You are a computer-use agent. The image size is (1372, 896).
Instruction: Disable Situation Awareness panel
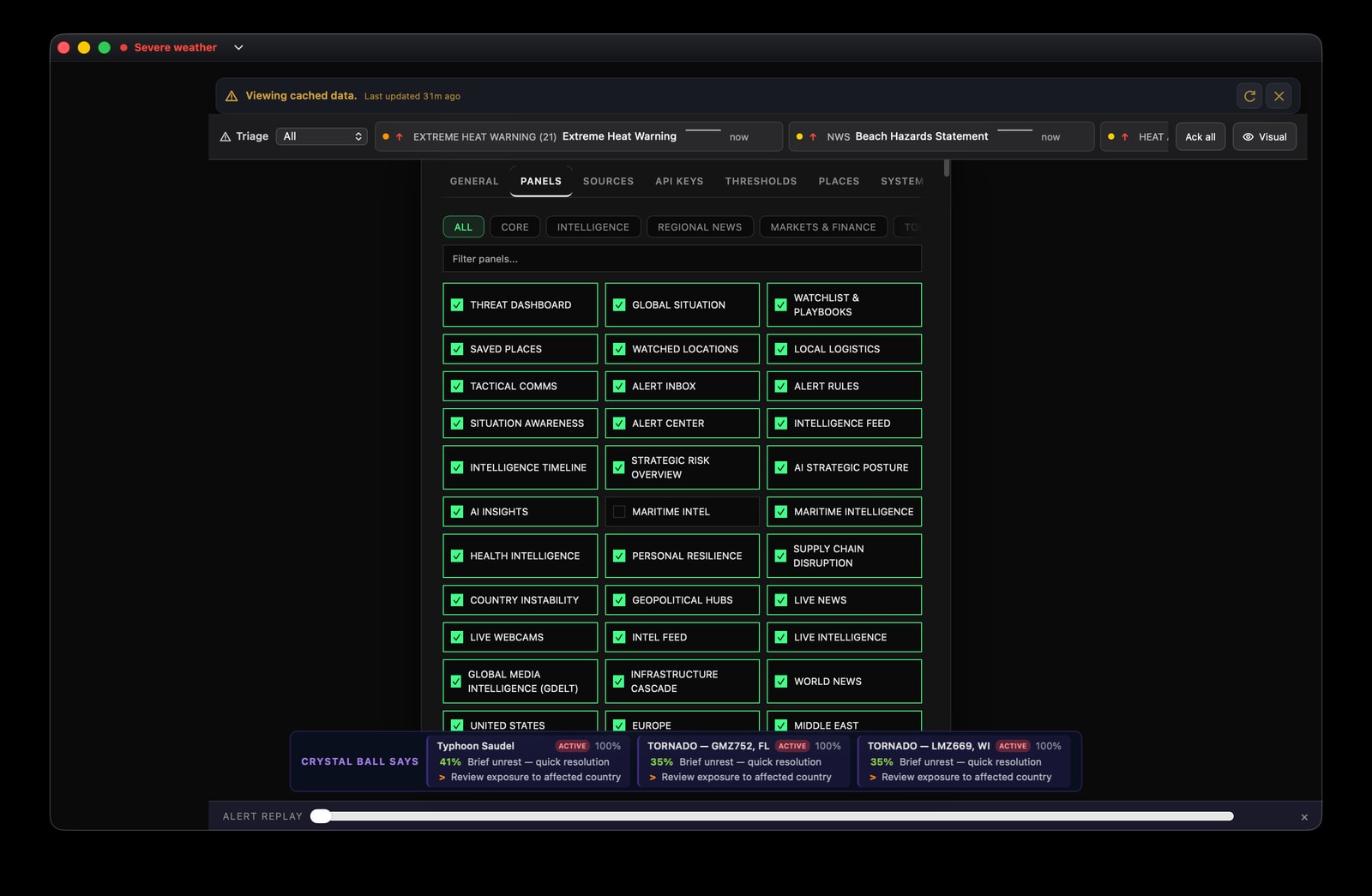[x=457, y=424]
